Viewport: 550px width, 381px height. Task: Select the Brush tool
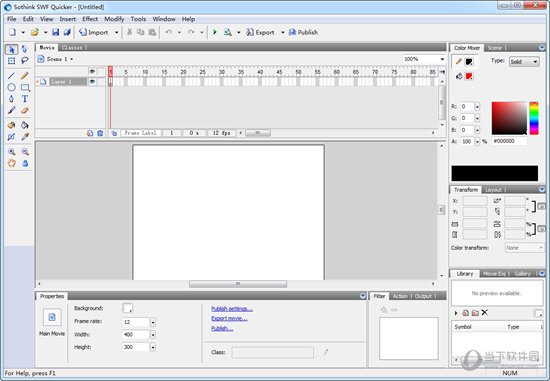(12, 111)
